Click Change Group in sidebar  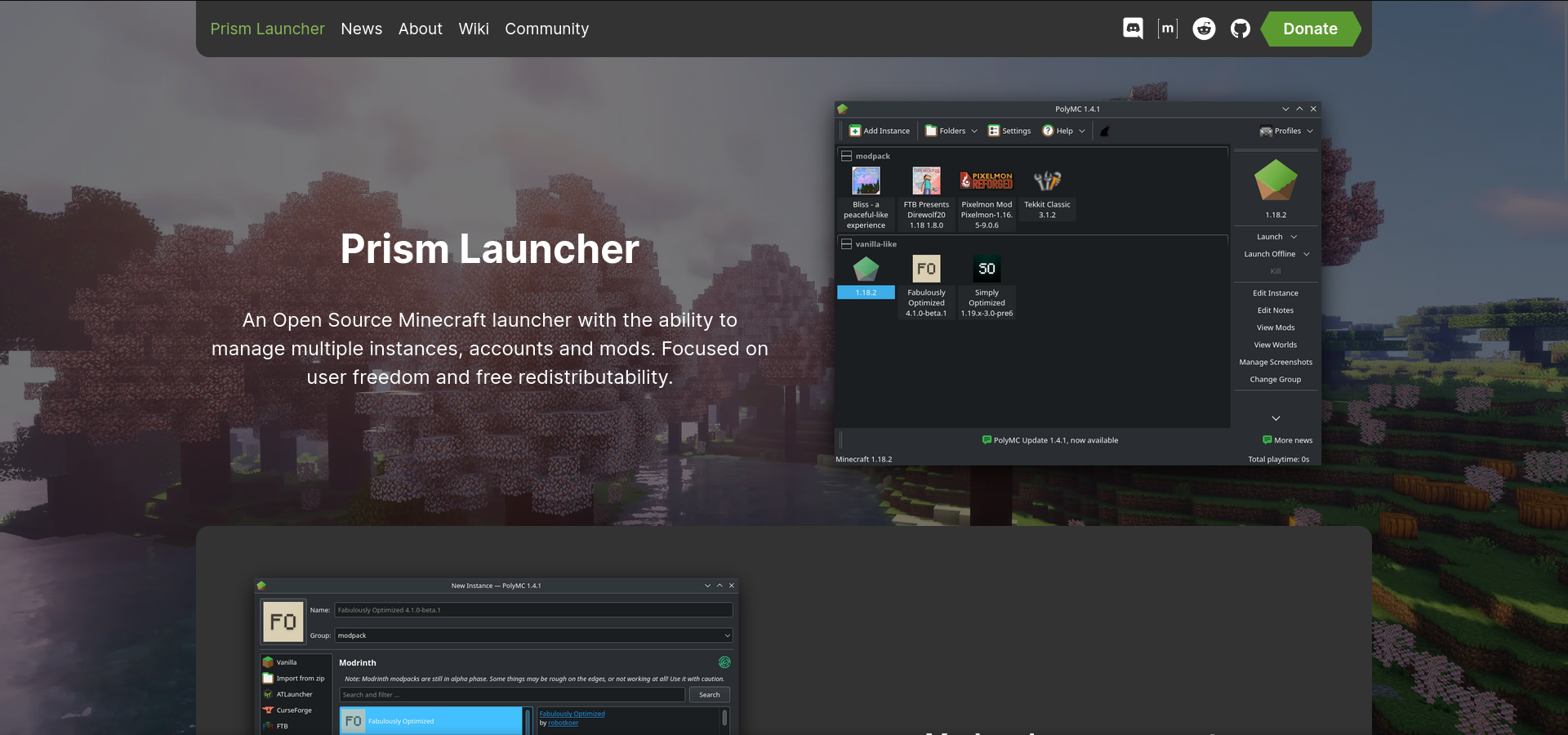tap(1276, 379)
